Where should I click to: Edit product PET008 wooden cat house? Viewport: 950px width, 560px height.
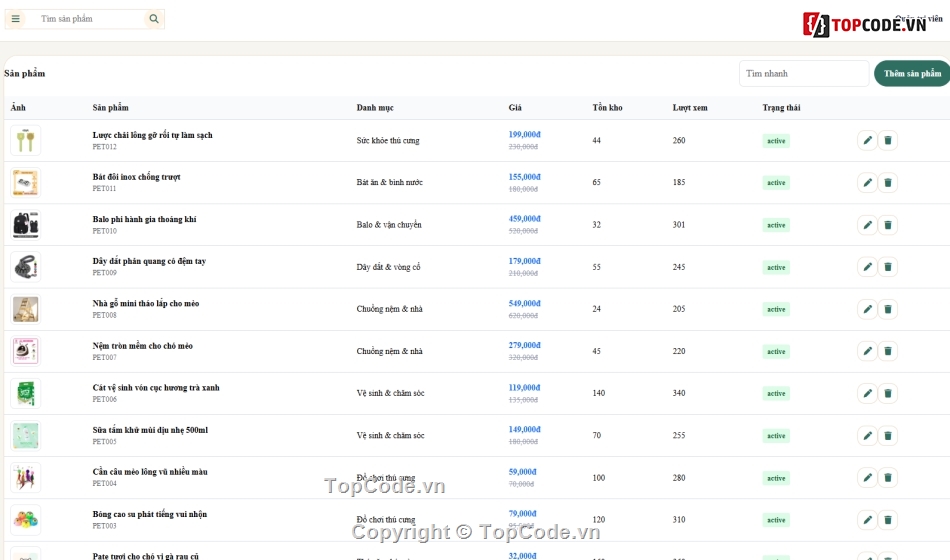(x=868, y=309)
